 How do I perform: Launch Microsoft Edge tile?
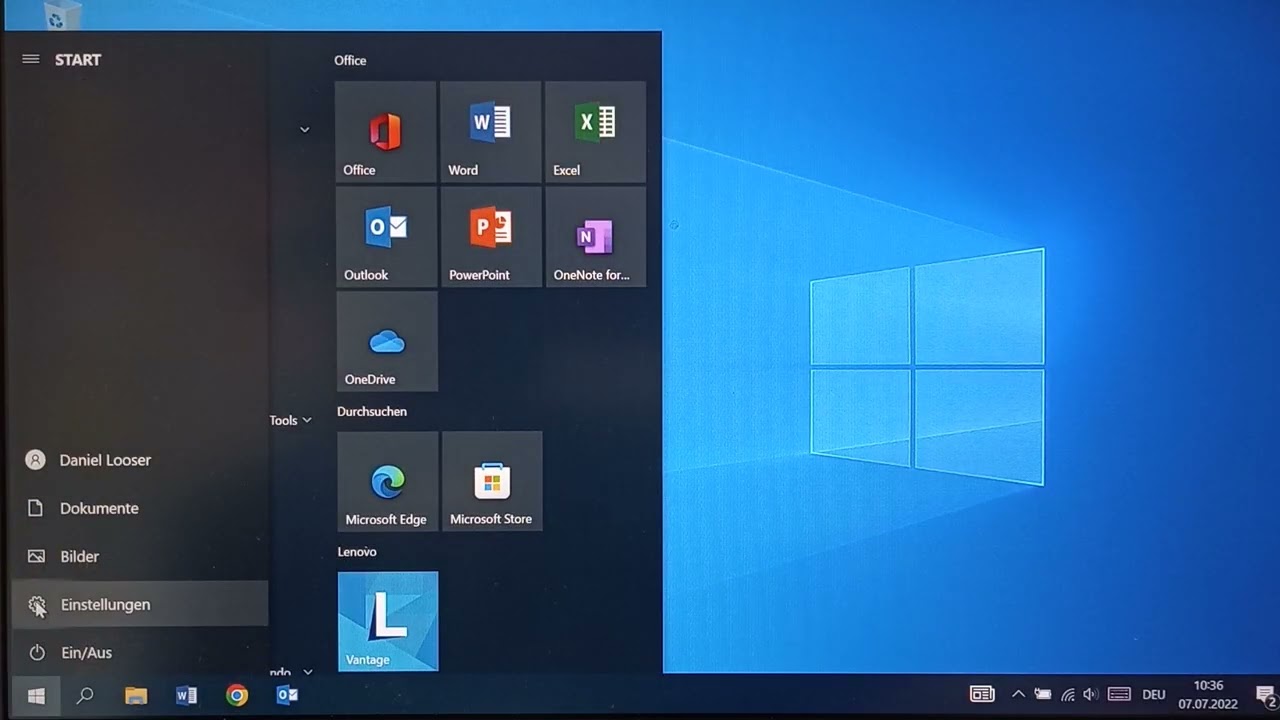tap(387, 481)
